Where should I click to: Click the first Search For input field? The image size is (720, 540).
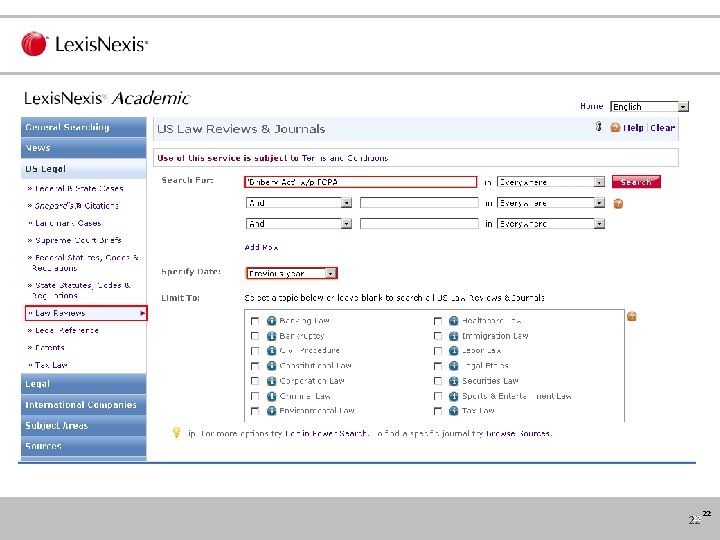point(360,182)
